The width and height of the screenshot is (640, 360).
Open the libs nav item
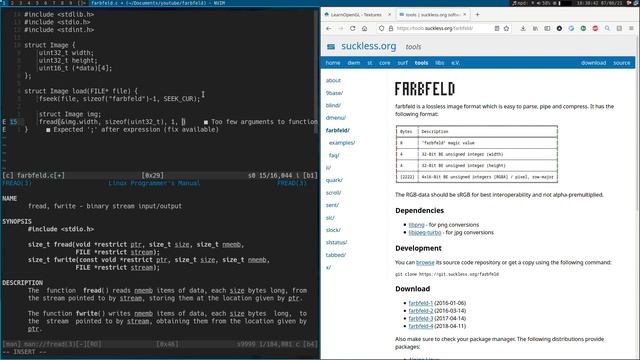click(x=440, y=63)
